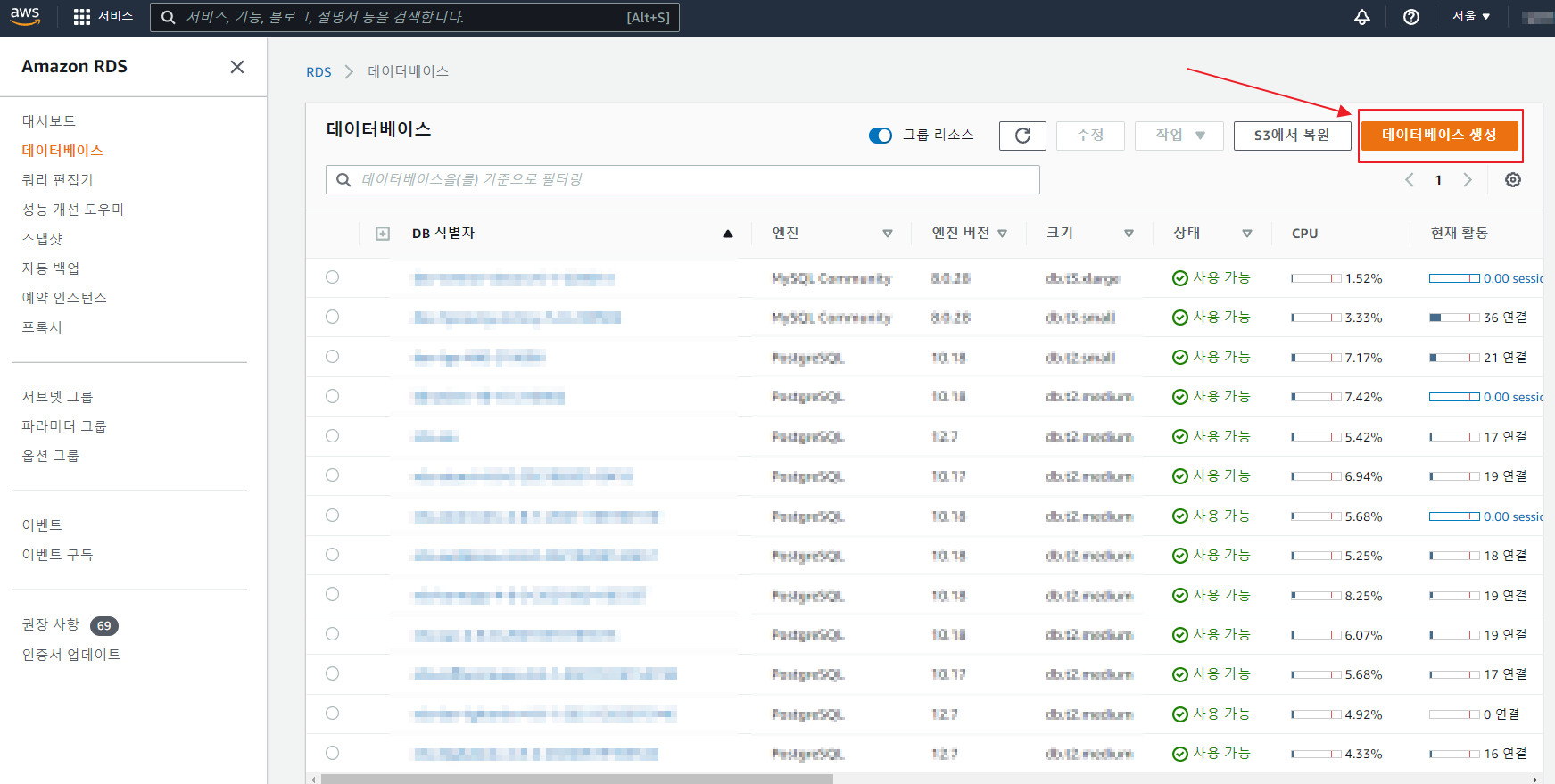Select radio button for row with 1.52% CPU
This screenshot has height=784, width=1555.
[332, 277]
